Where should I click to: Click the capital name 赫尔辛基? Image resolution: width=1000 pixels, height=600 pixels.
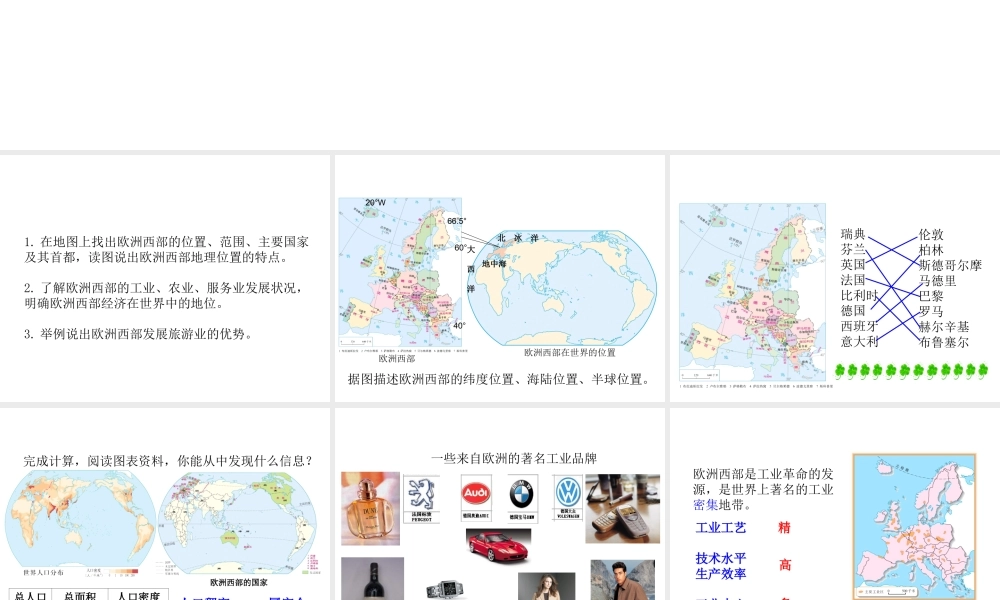[944, 326]
